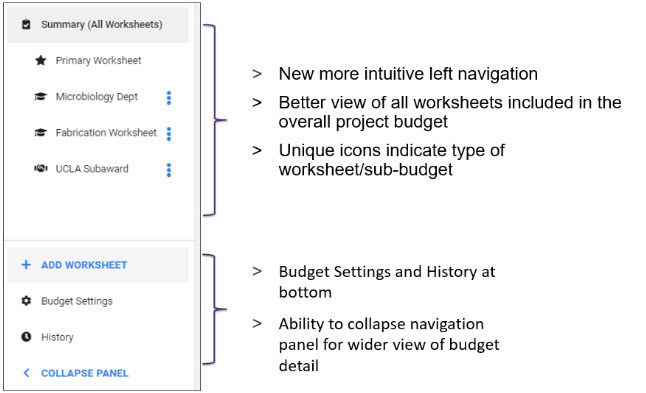Screen dimensions: 646x393
Task: Open the Summary (All Worksheets) item
Action: (x=98, y=25)
